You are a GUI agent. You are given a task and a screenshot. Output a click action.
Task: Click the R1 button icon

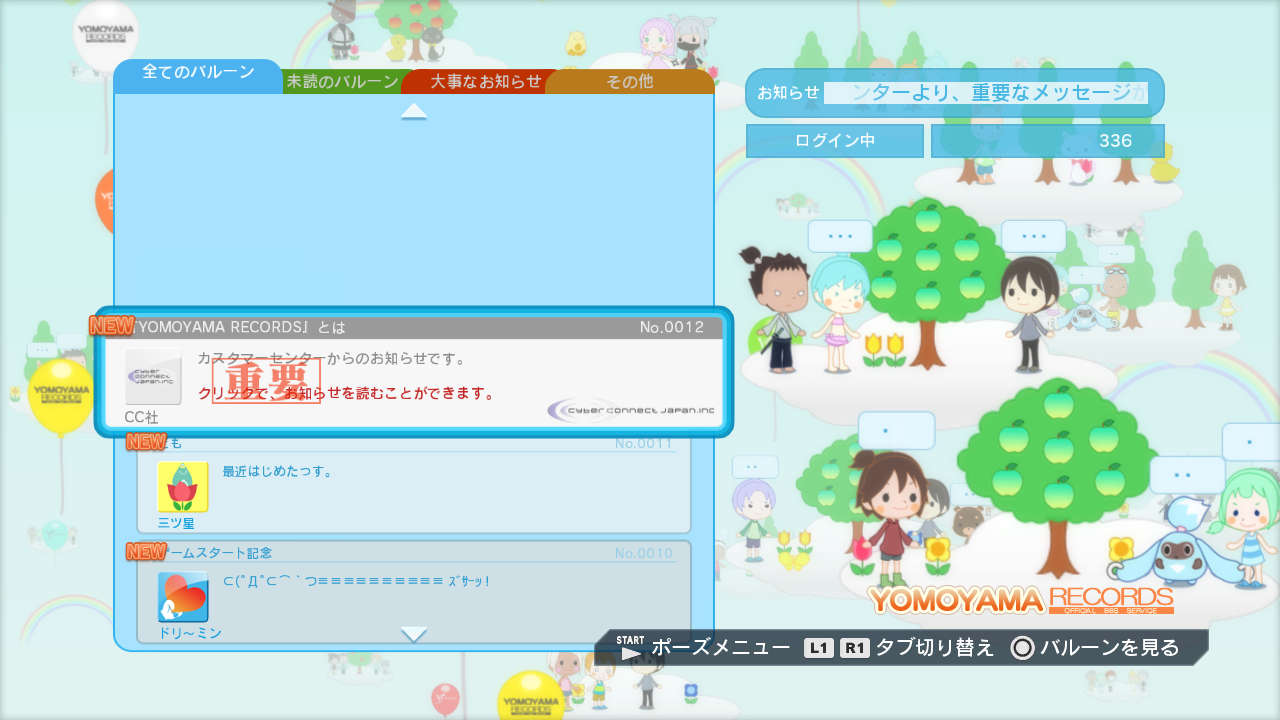pyautogui.click(x=855, y=648)
